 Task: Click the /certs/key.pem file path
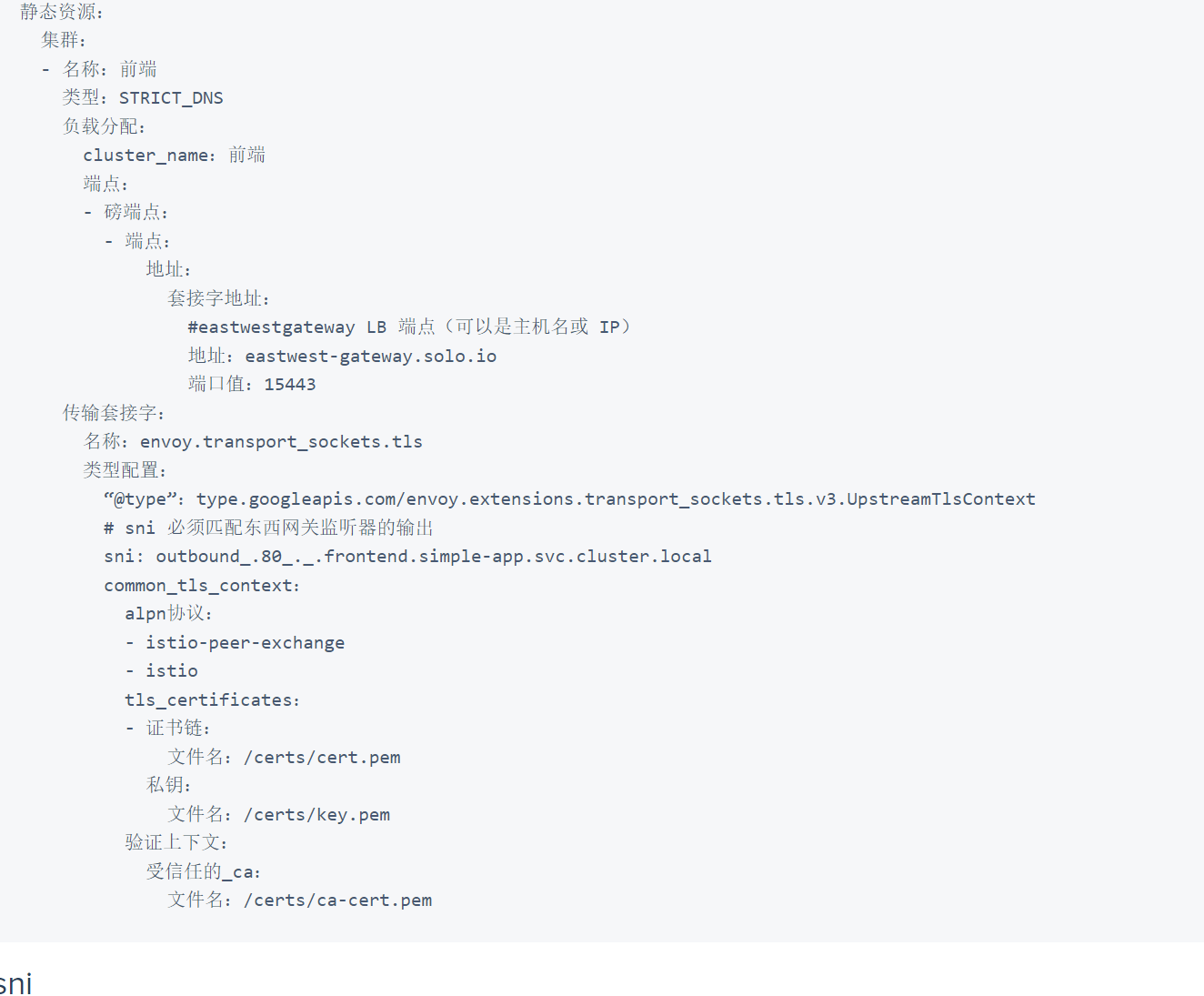pos(316,815)
